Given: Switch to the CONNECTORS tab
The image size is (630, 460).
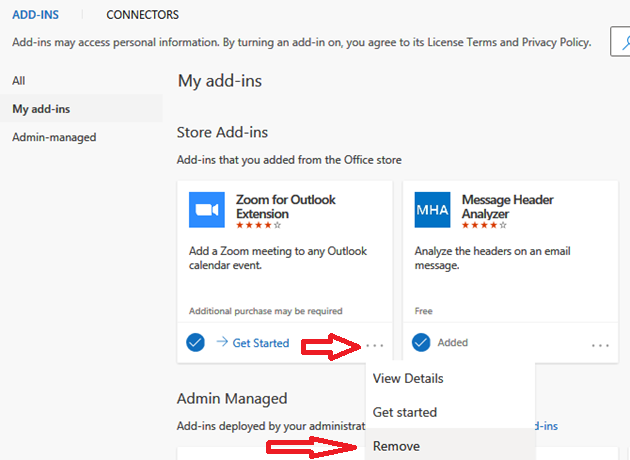Looking at the screenshot, I should coord(143,15).
